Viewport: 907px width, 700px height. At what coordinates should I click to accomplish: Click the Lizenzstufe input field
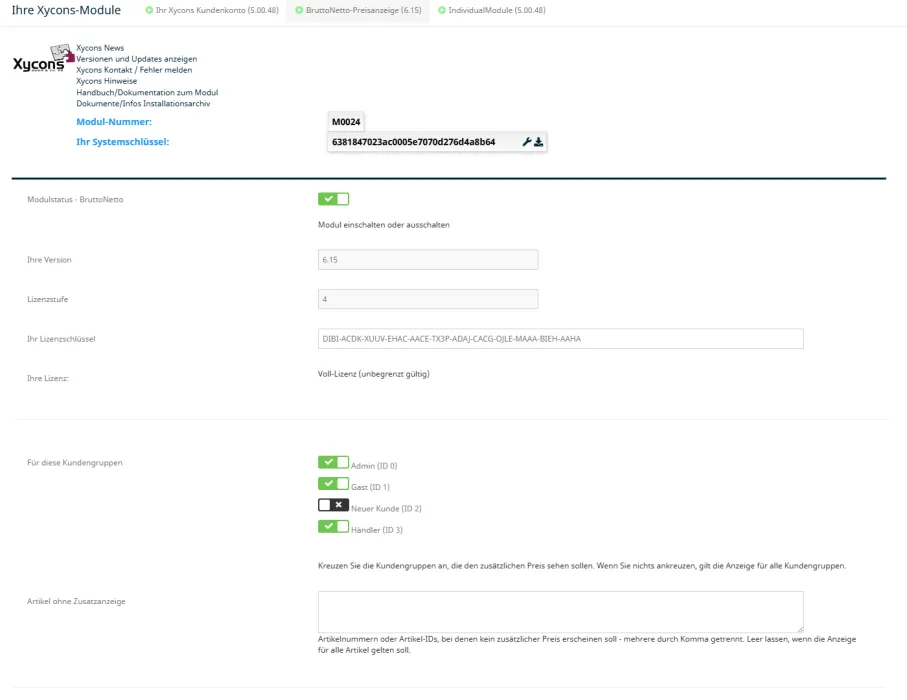point(428,299)
